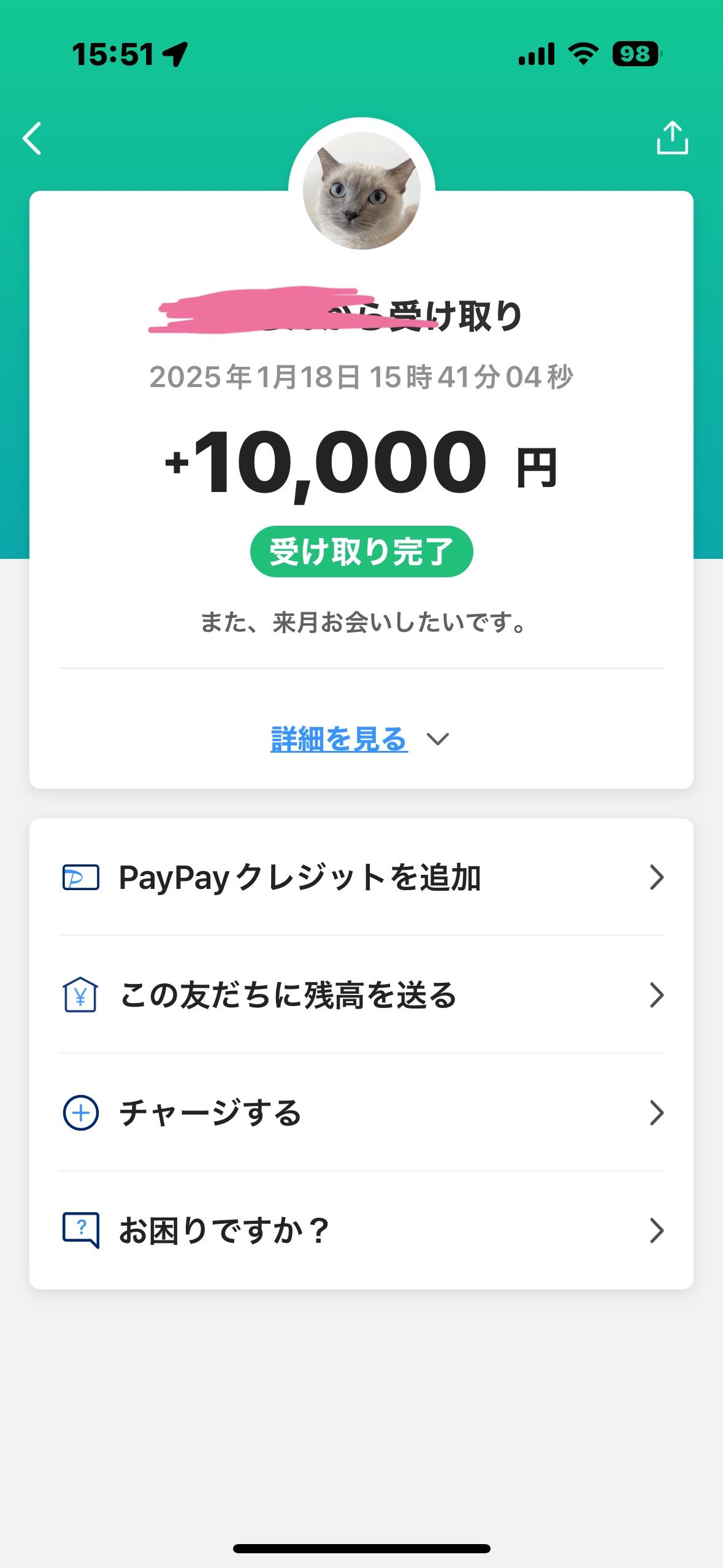
Task: Tap the cat profile picture
Action: point(362,191)
